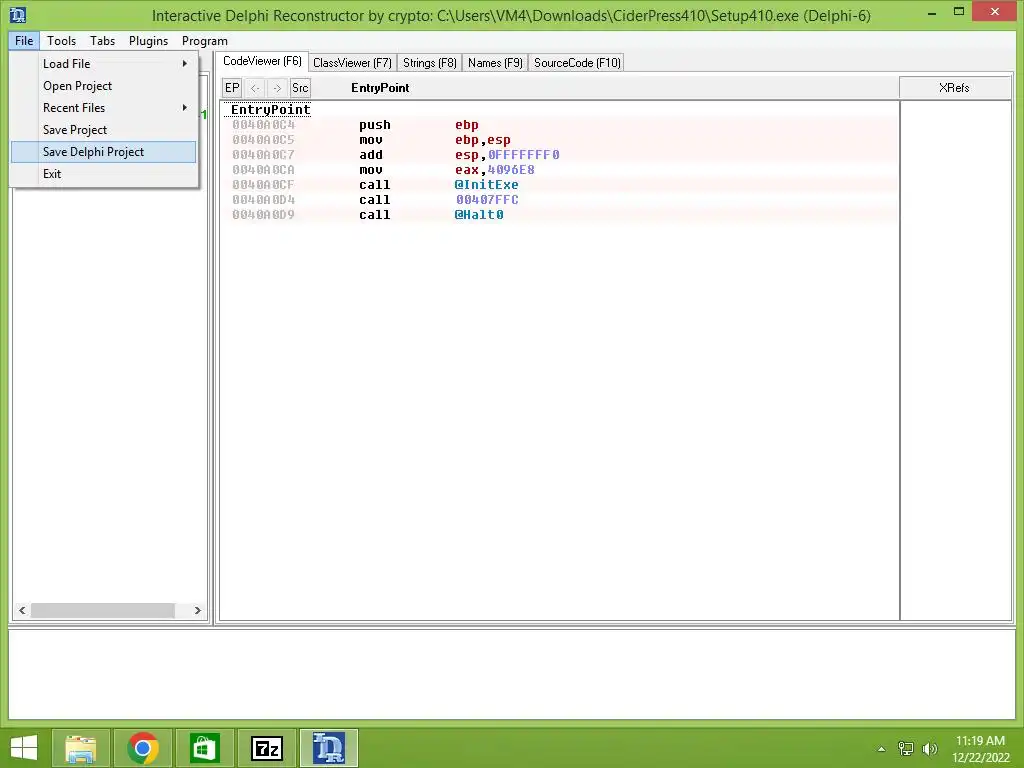Choose Exit from the File menu
Screen dimensions: 1024x768
[x=103, y=174]
